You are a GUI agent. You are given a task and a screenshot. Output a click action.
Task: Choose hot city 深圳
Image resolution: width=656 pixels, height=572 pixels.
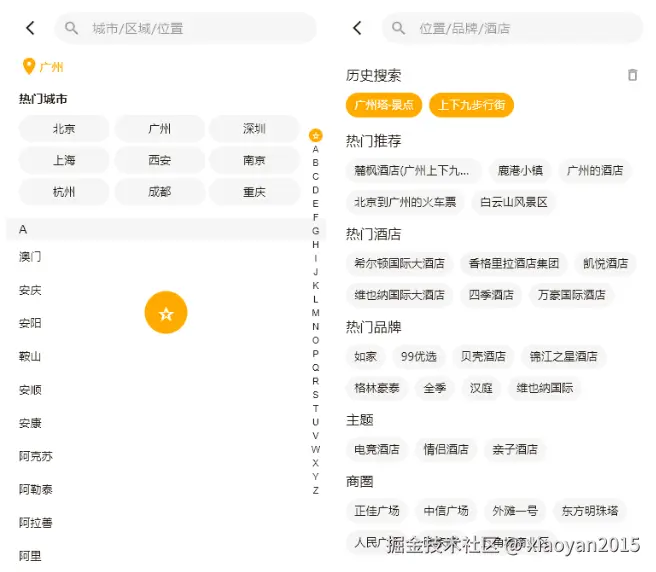click(x=254, y=128)
